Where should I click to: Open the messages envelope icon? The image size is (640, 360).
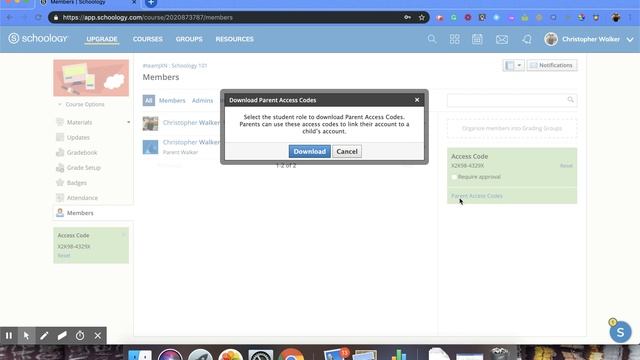click(502, 39)
